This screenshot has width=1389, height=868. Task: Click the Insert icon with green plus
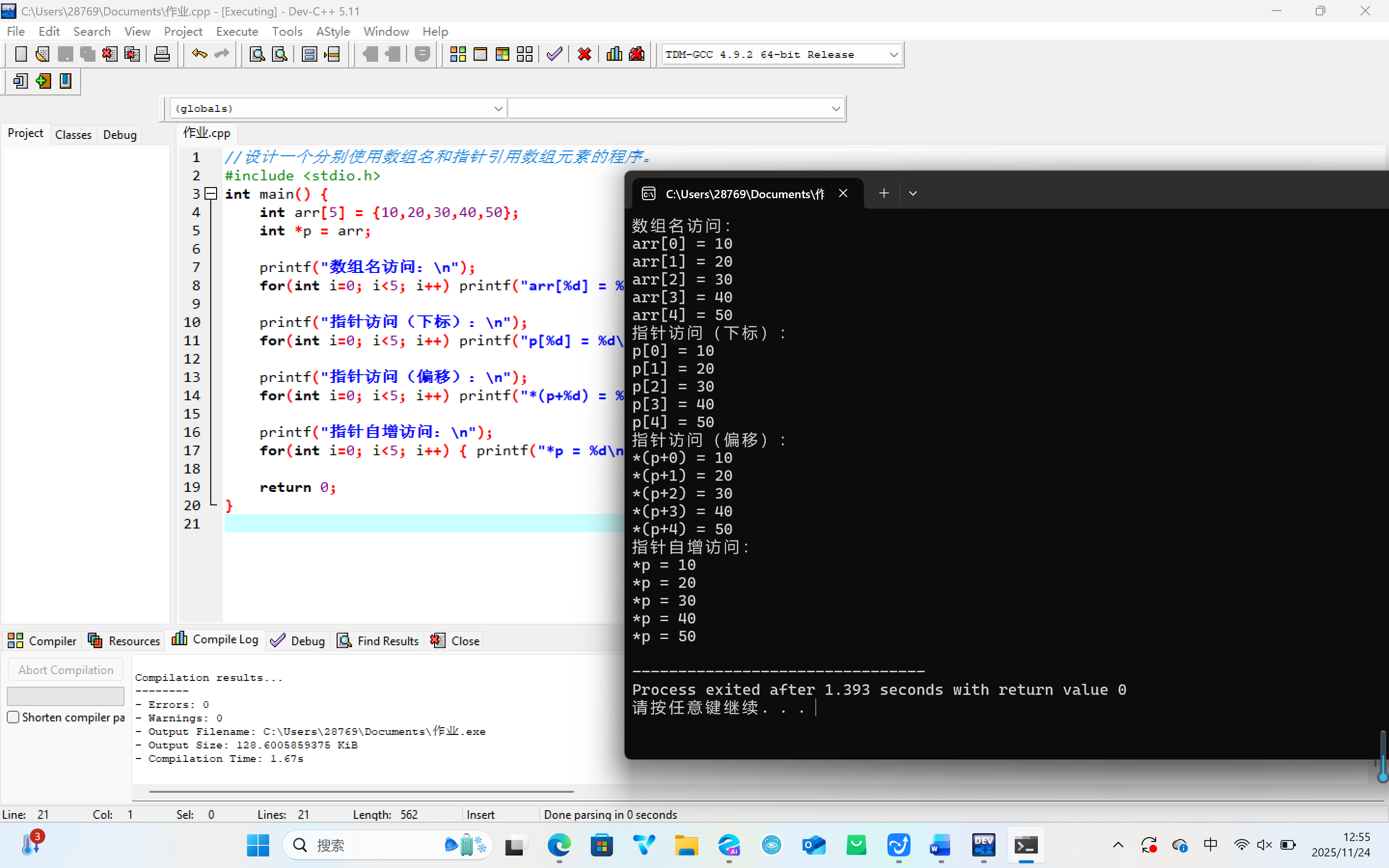[x=43, y=81]
